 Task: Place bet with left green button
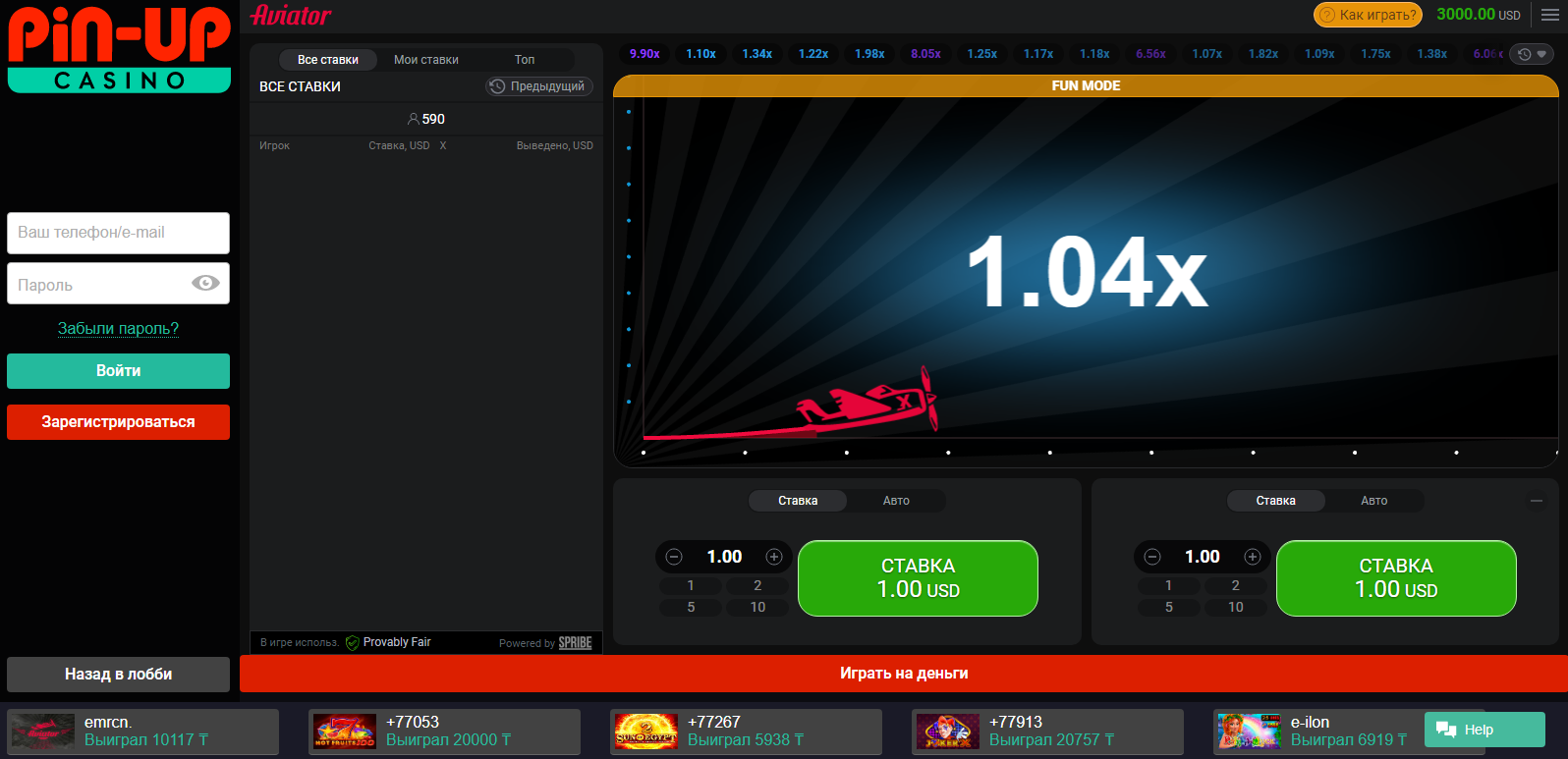click(918, 578)
